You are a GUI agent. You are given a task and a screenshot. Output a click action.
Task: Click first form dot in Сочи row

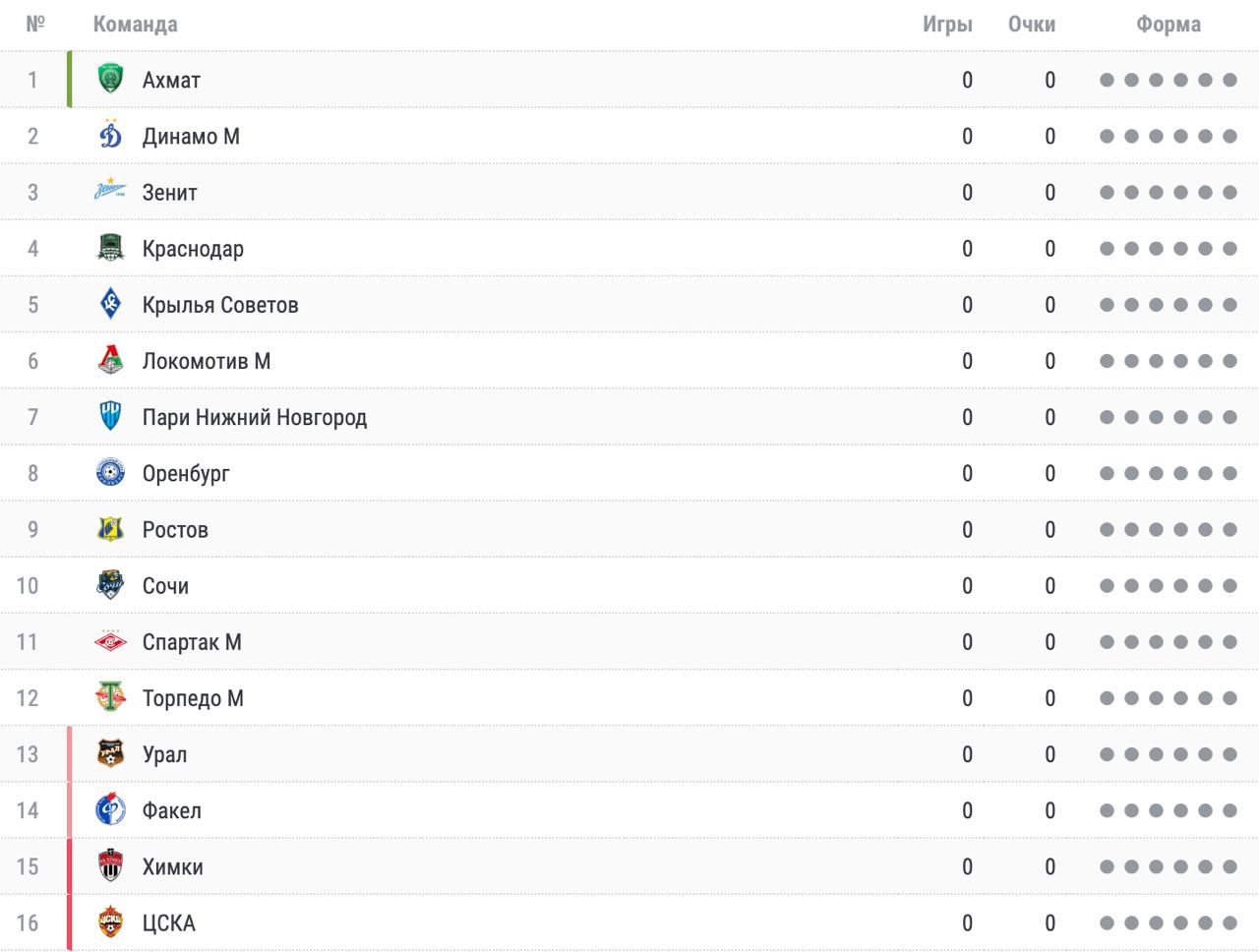[x=1107, y=586]
